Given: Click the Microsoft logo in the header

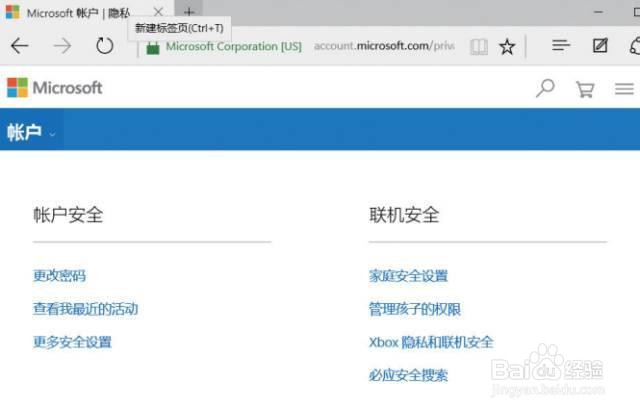Looking at the screenshot, I should coord(55,87).
